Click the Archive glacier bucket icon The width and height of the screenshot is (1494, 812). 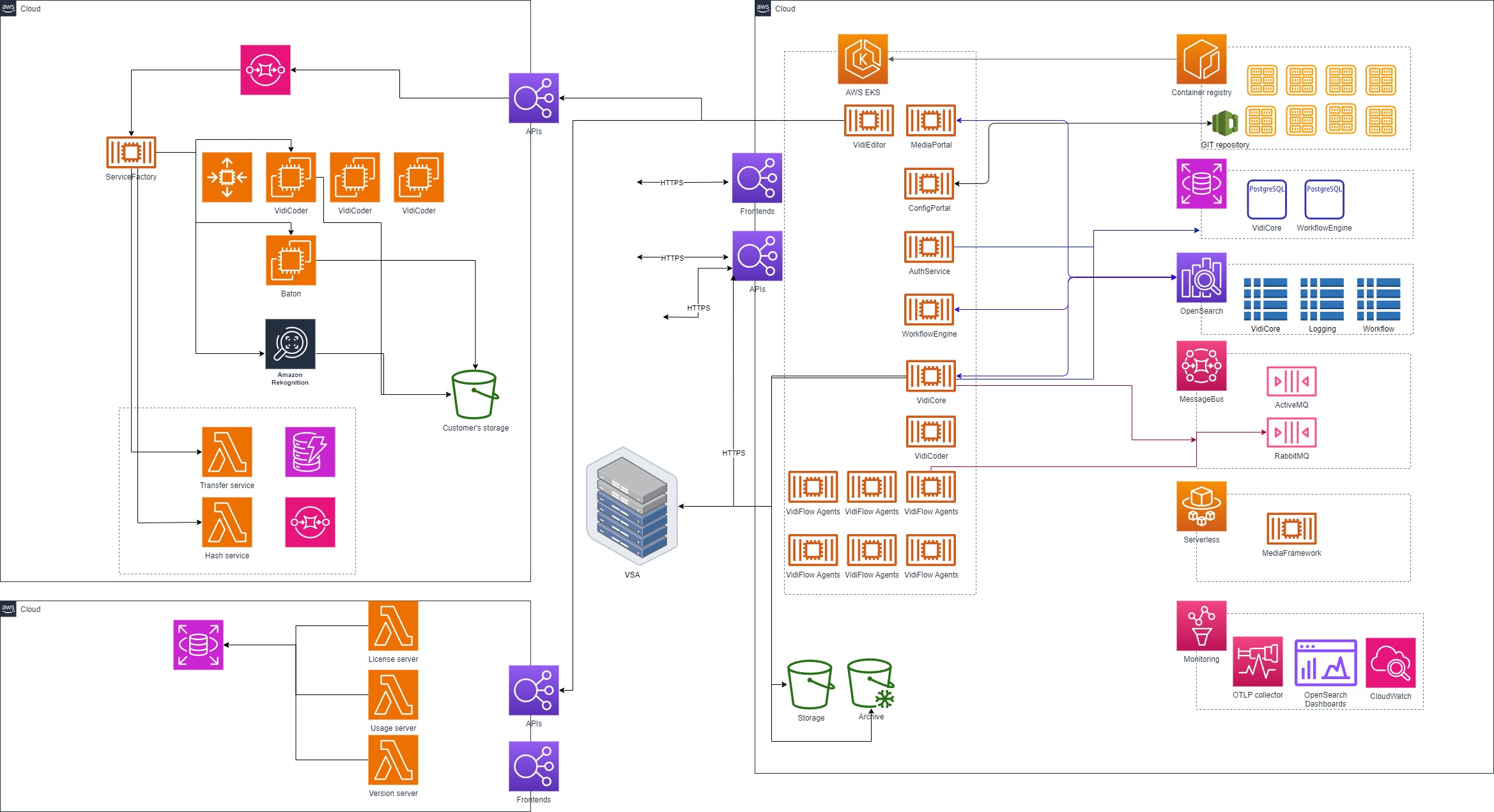click(871, 684)
